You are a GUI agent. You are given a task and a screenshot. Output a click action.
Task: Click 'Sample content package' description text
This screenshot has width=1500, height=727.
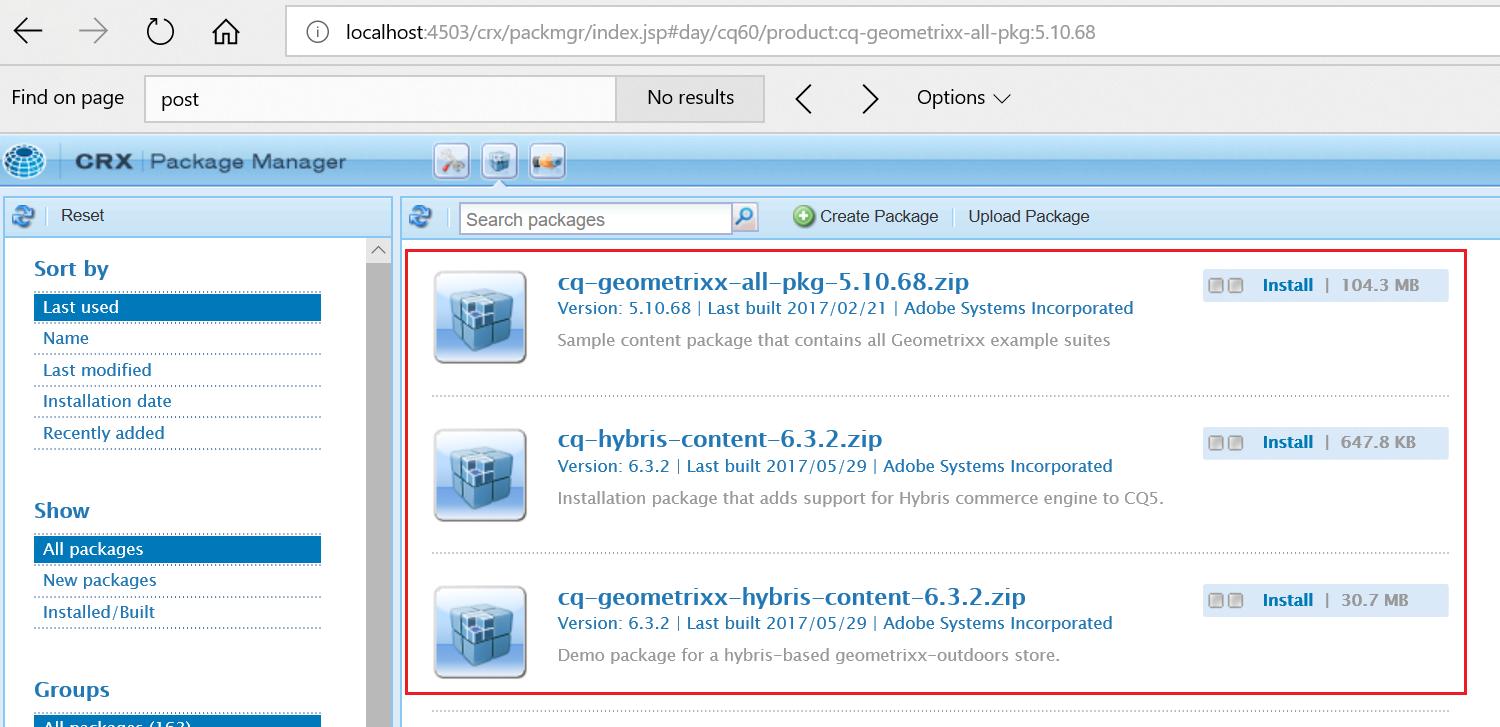coord(834,340)
